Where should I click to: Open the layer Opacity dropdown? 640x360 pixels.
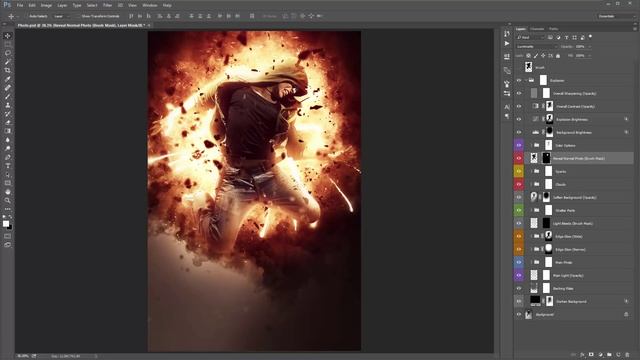click(589, 47)
